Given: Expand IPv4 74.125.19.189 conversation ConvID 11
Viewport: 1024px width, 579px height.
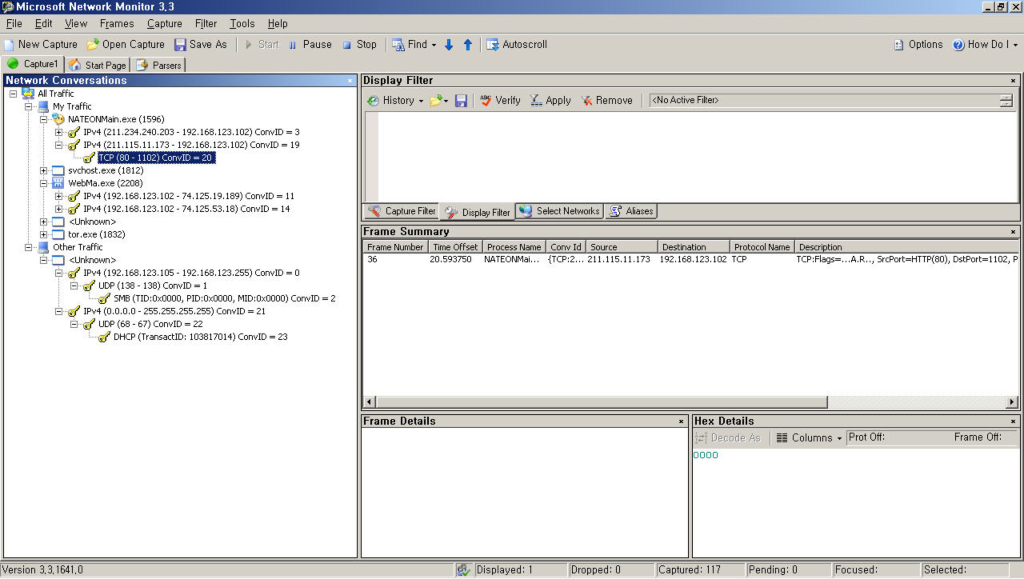Looking at the screenshot, I should point(59,196).
